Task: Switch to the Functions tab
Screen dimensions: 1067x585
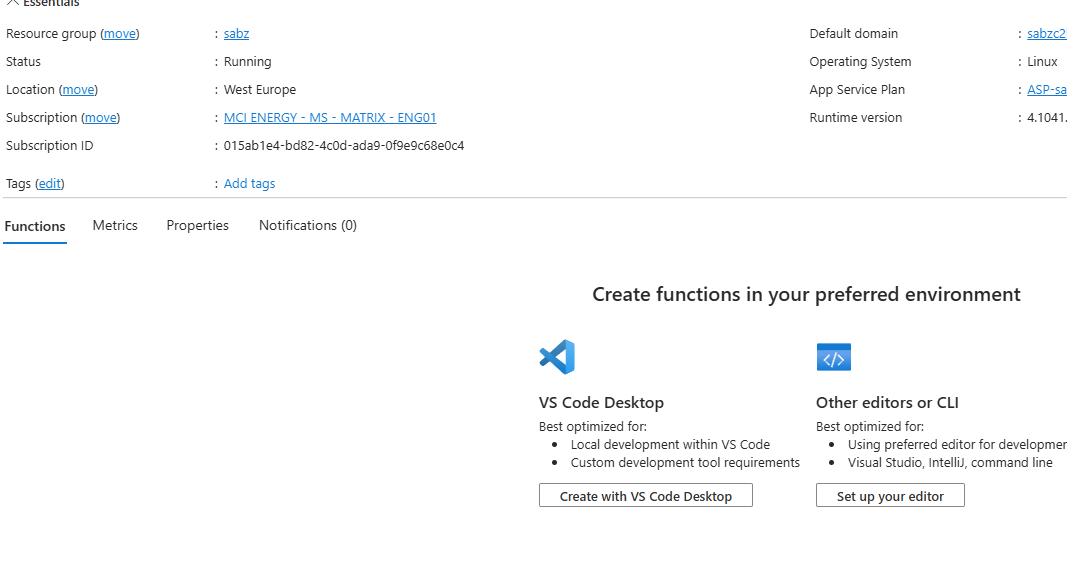Action: pyautogui.click(x=35, y=226)
